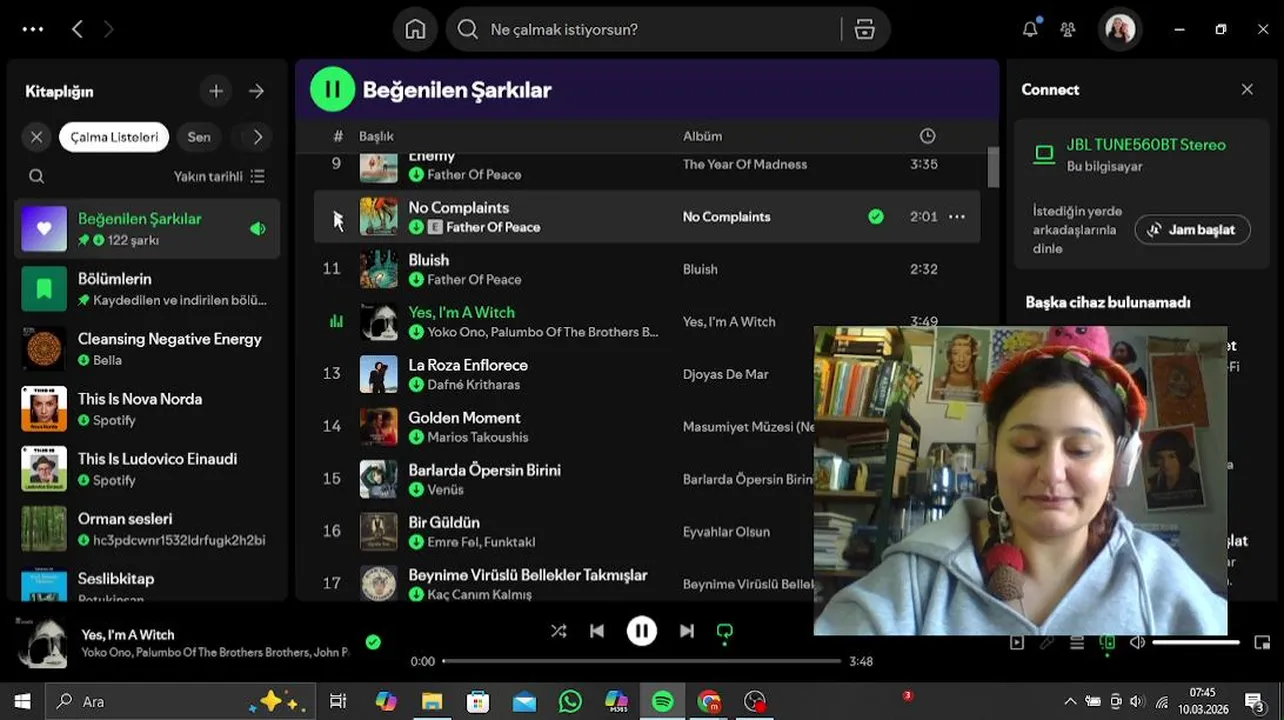Click the song progress bar
Image resolution: width=1284 pixels, height=720 pixels.
pos(642,661)
